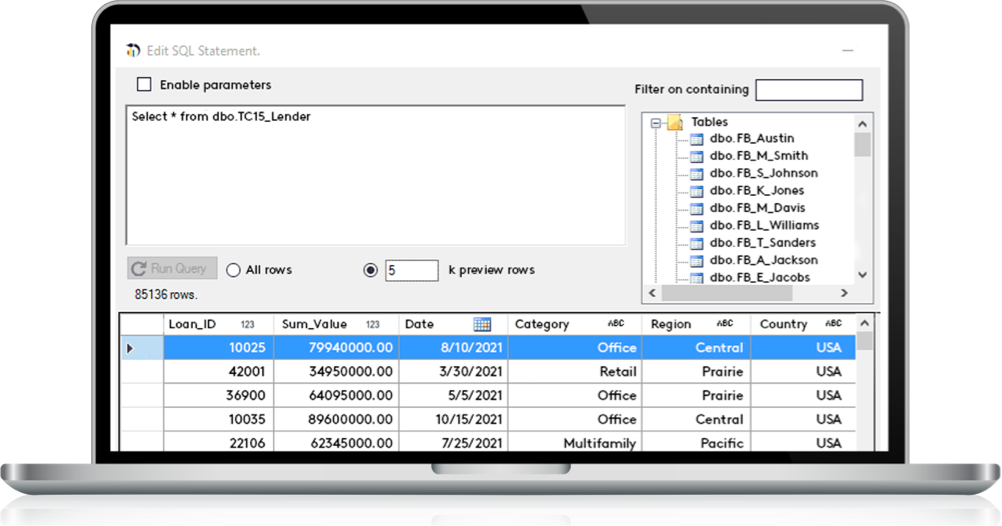Click the Tables folder icon

(676, 122)
